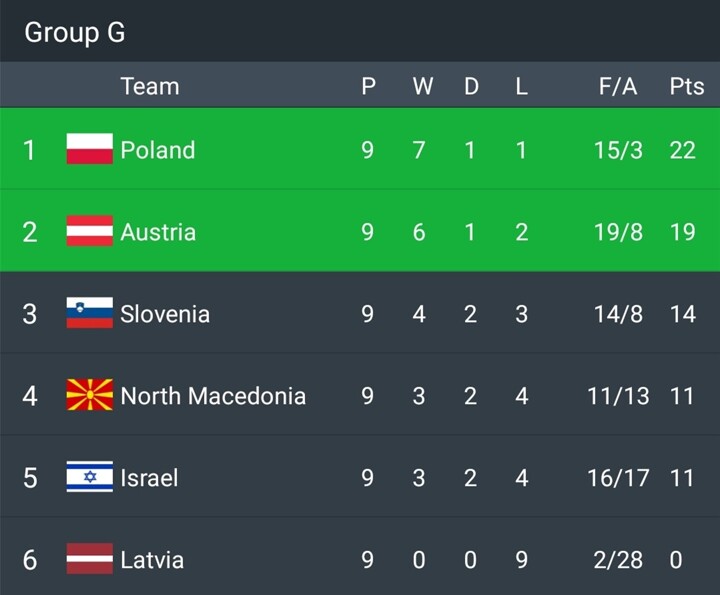
Task: Tap the North Macedonia flag icon
Action: click(89, 396)
